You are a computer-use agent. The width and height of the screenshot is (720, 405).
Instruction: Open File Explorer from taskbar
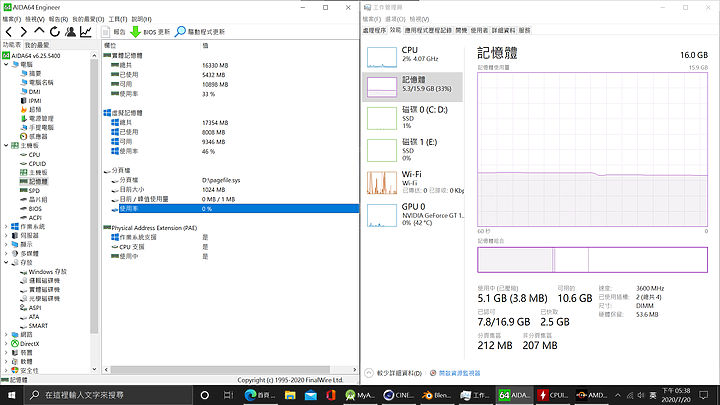click(x=290, y=395)
